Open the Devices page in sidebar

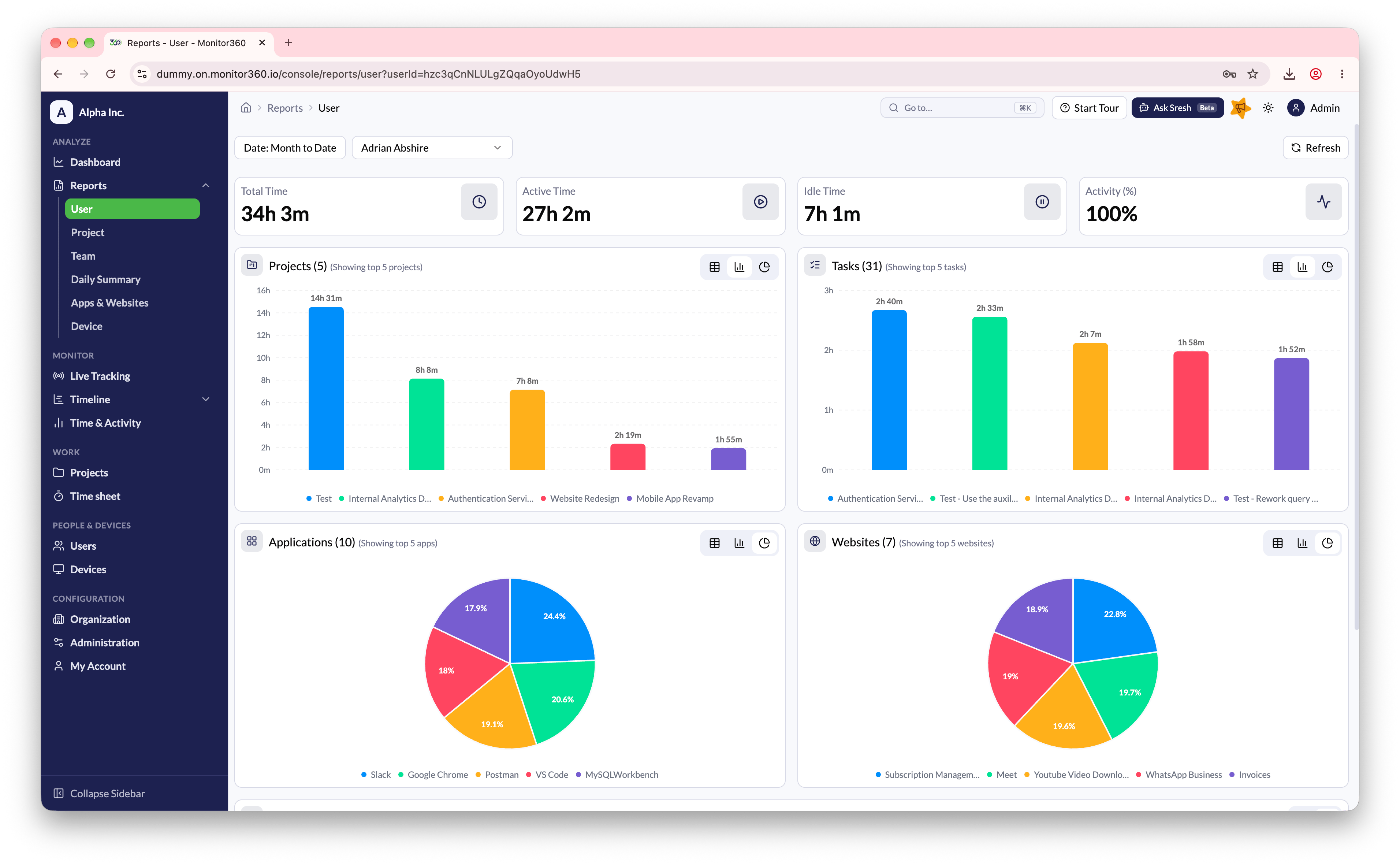click(88, 569)
